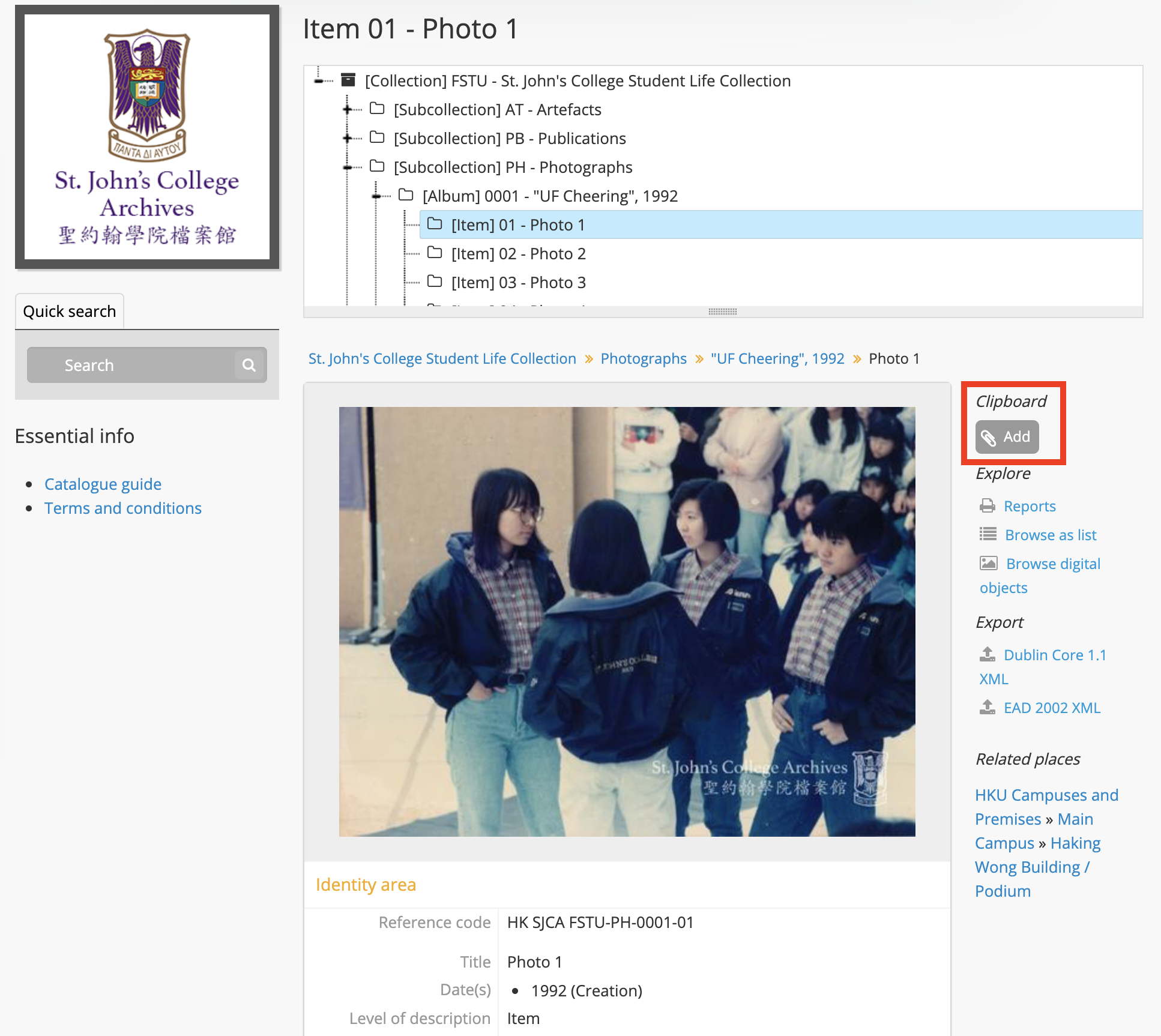
Task: Click the search magnifying glass icon
Action: 249,365
